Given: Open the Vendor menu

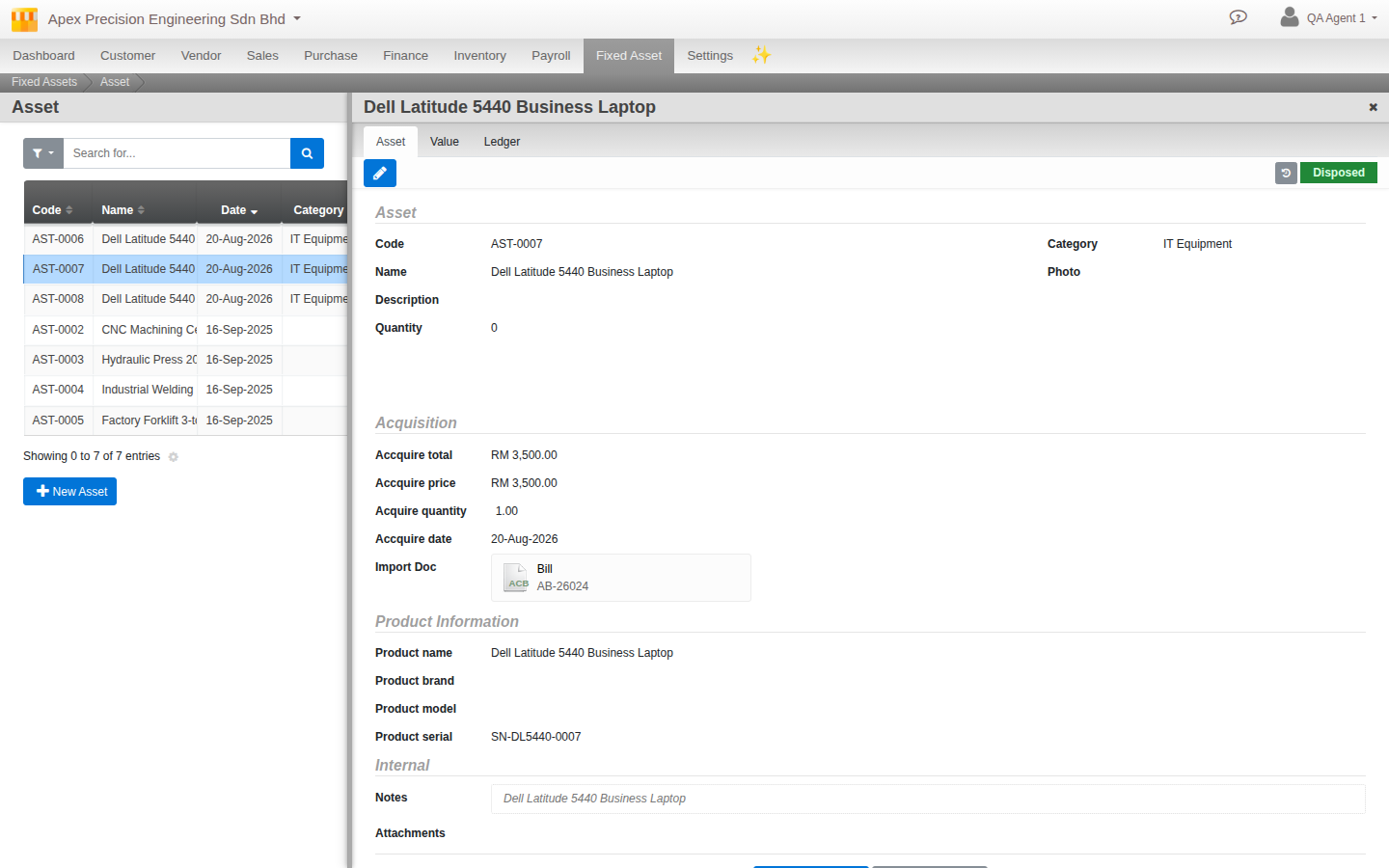Looking at the screenshot, I should 201,56.
